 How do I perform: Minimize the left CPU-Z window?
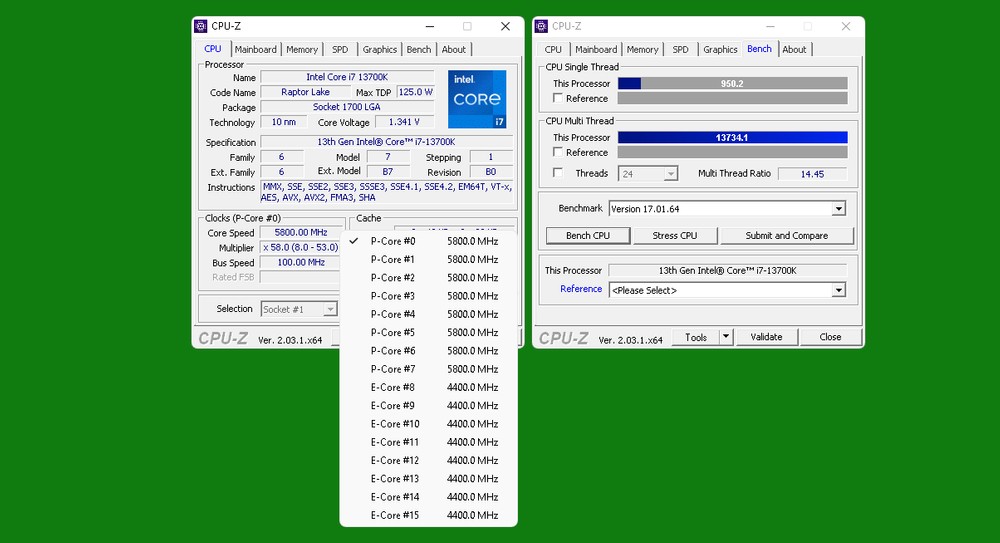[x=430, y=26]
